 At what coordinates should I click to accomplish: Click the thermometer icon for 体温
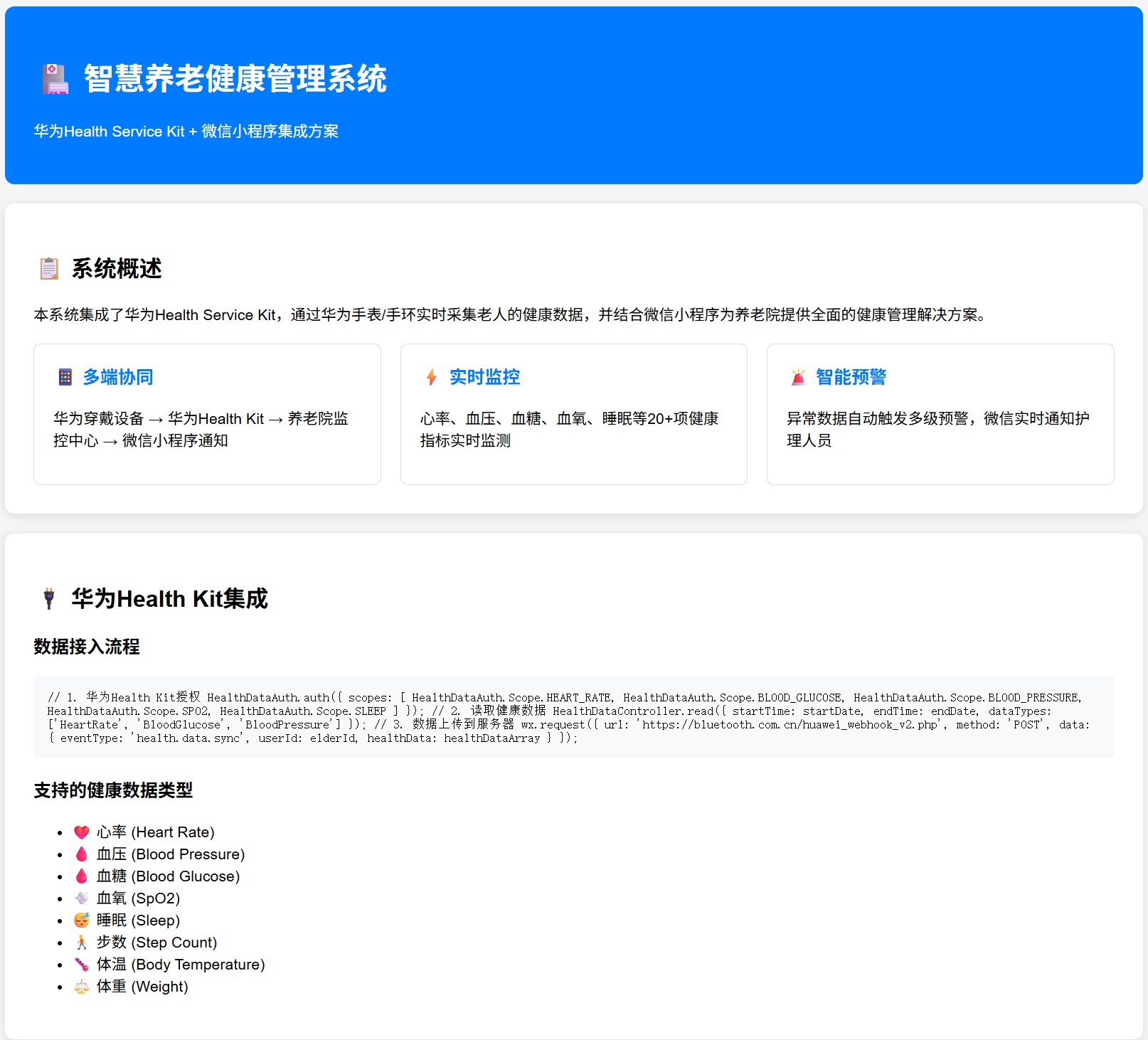click(x=82, y=965)
